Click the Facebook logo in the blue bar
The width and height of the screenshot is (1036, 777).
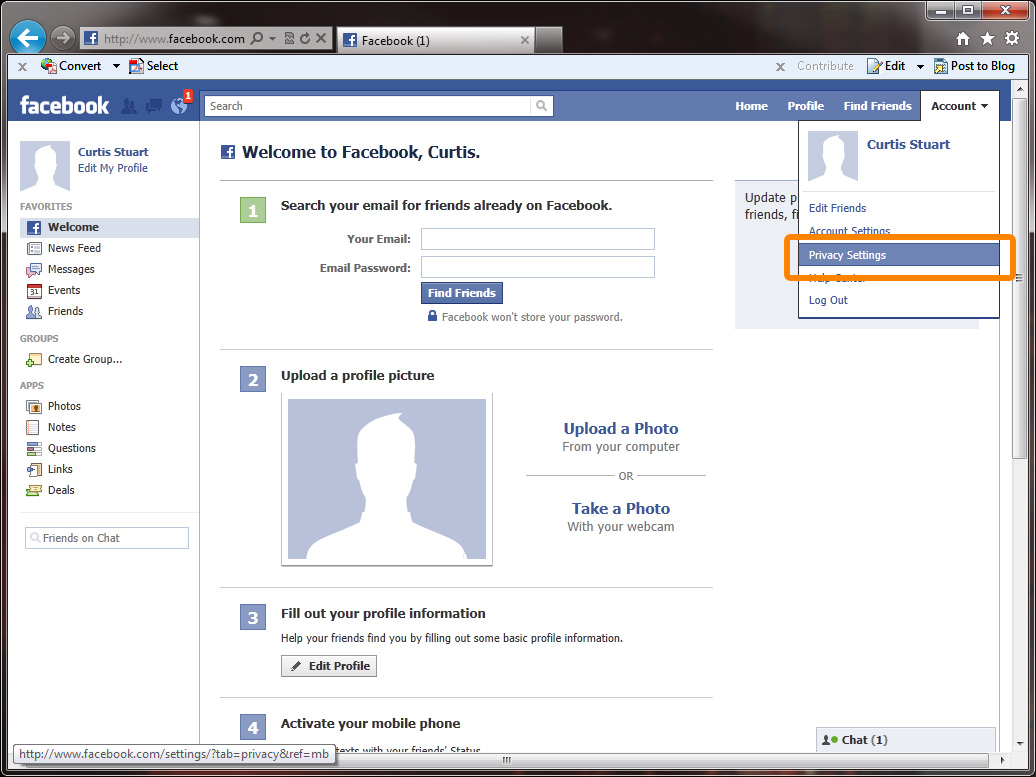tap(64, 106)
